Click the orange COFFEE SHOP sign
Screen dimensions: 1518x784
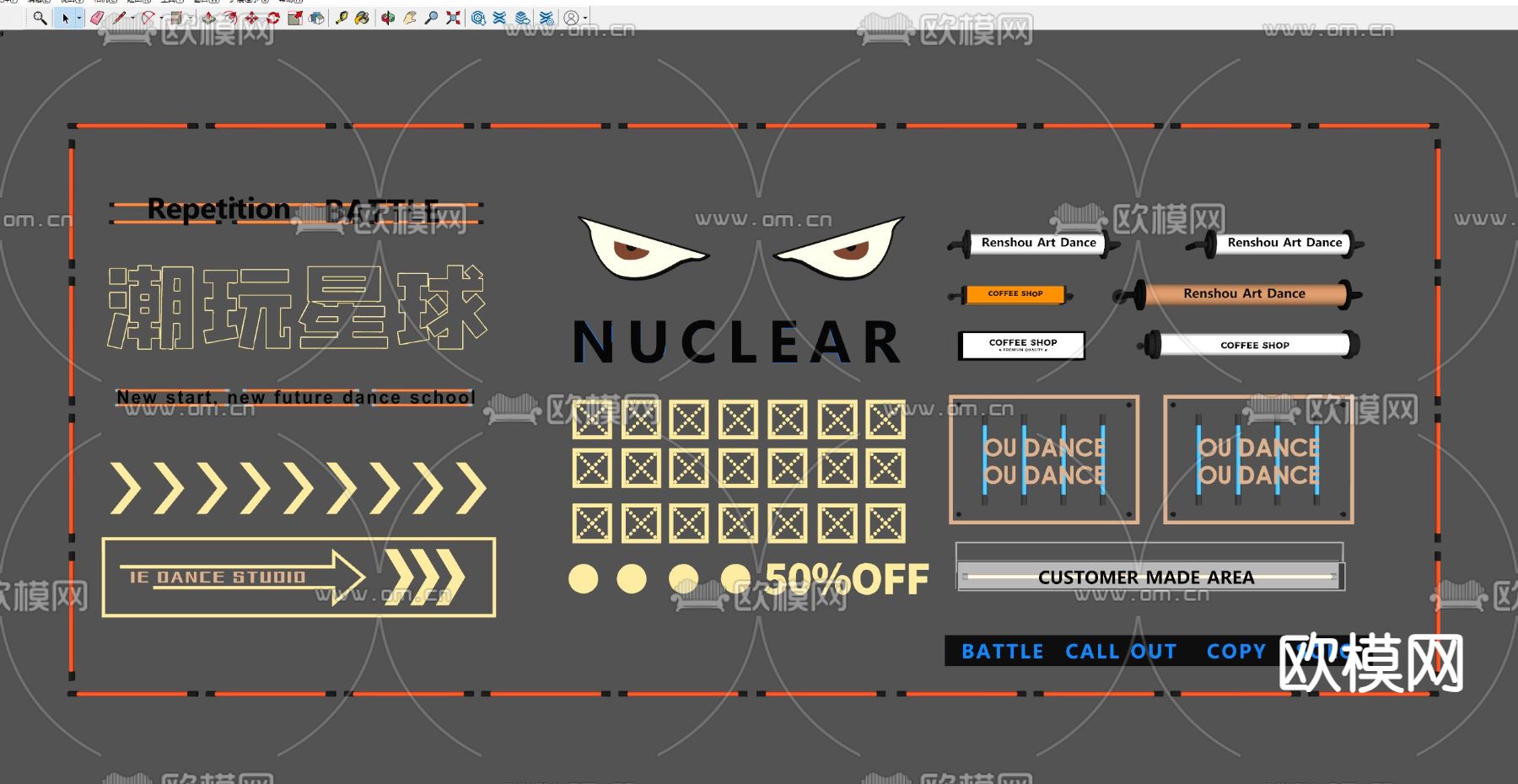1015,294
